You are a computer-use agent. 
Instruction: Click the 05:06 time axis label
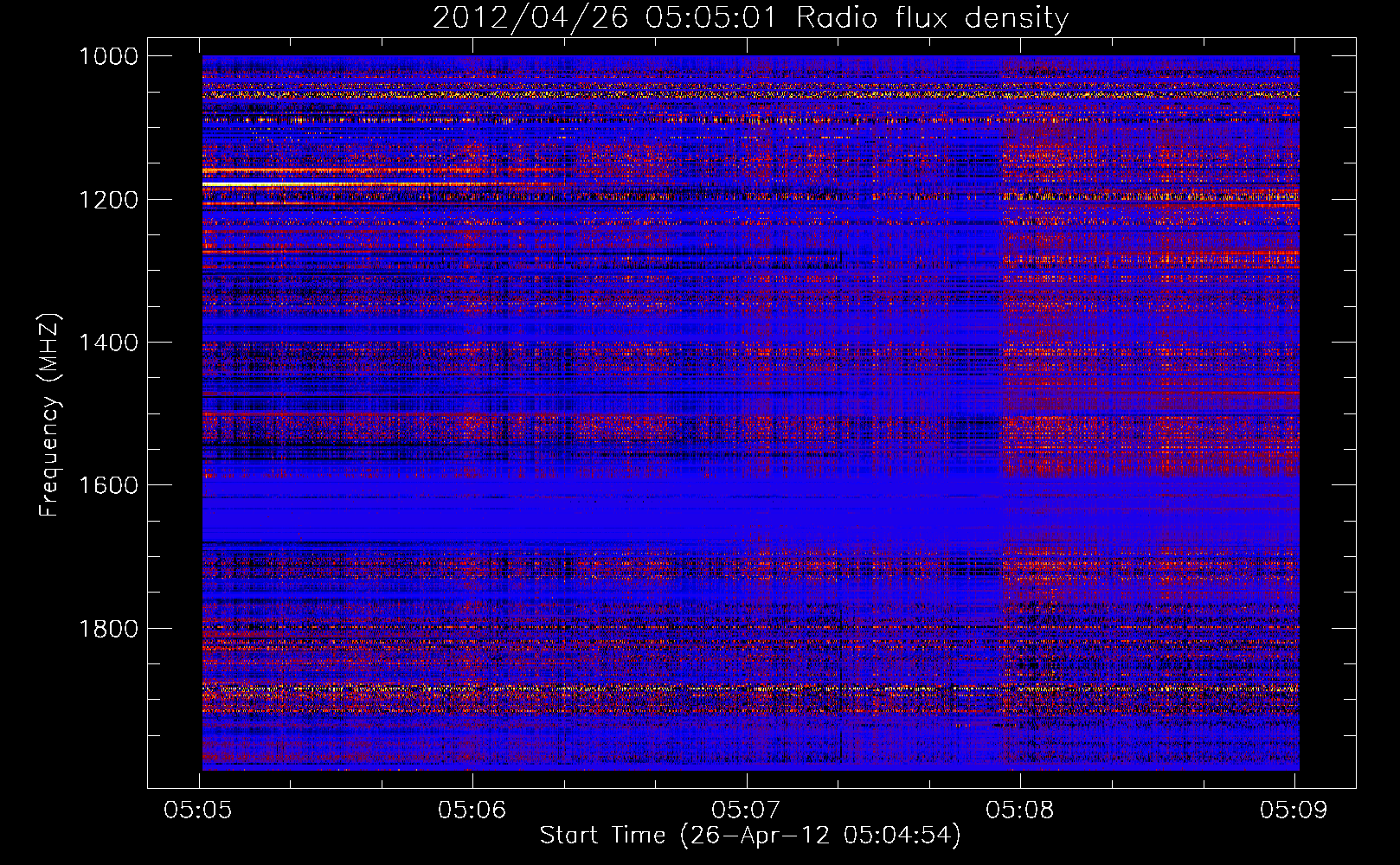472,811
